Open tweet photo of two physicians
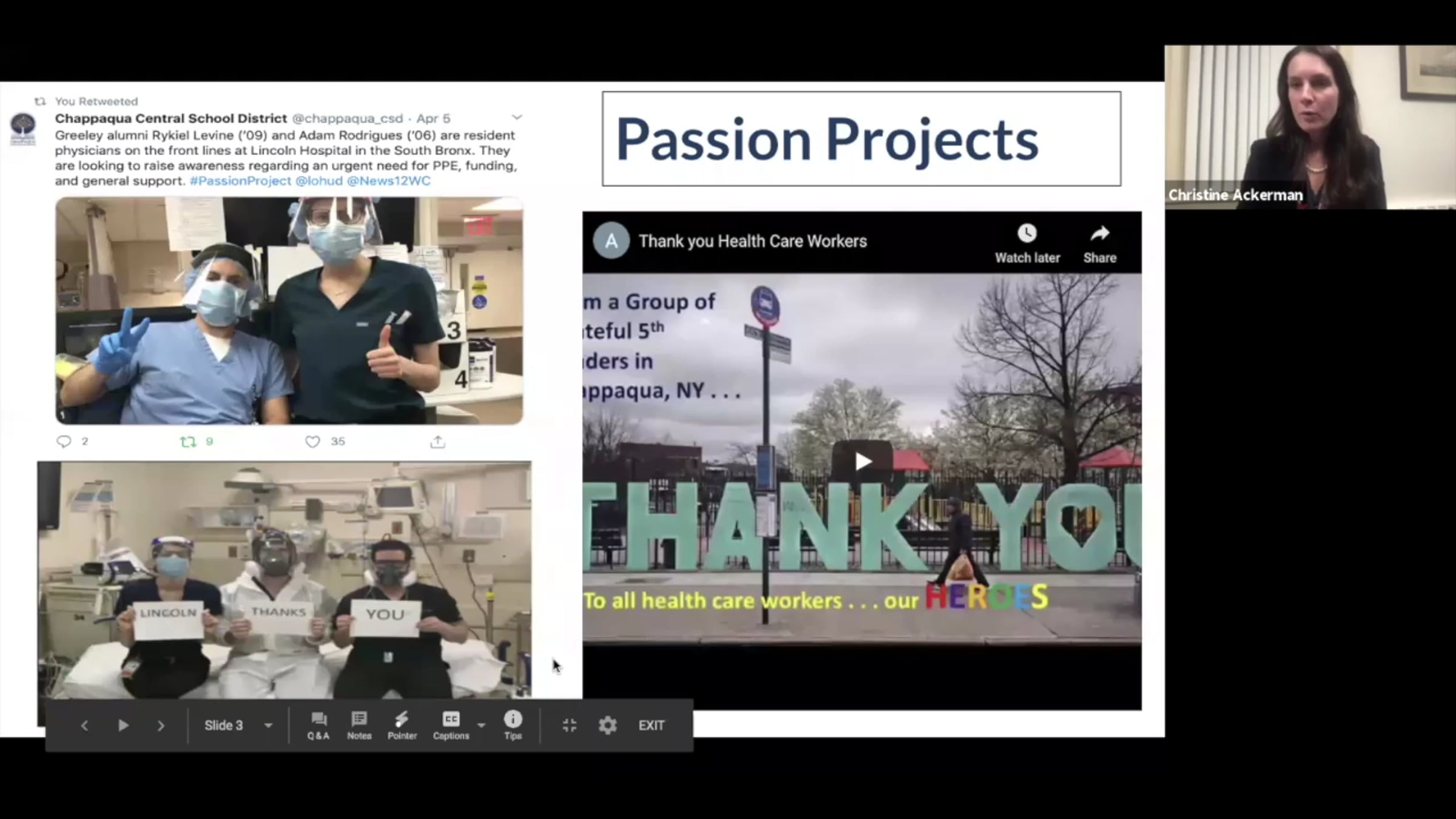Image resolution: width=1456 pixels, height=819 pixels. (x=289, y=311)
